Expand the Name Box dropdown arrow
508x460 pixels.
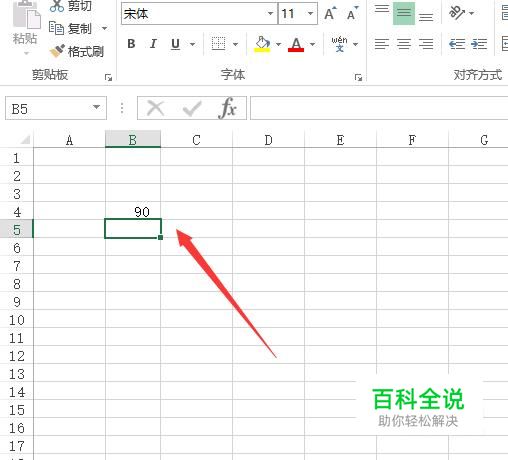click(x=96, y=107)
